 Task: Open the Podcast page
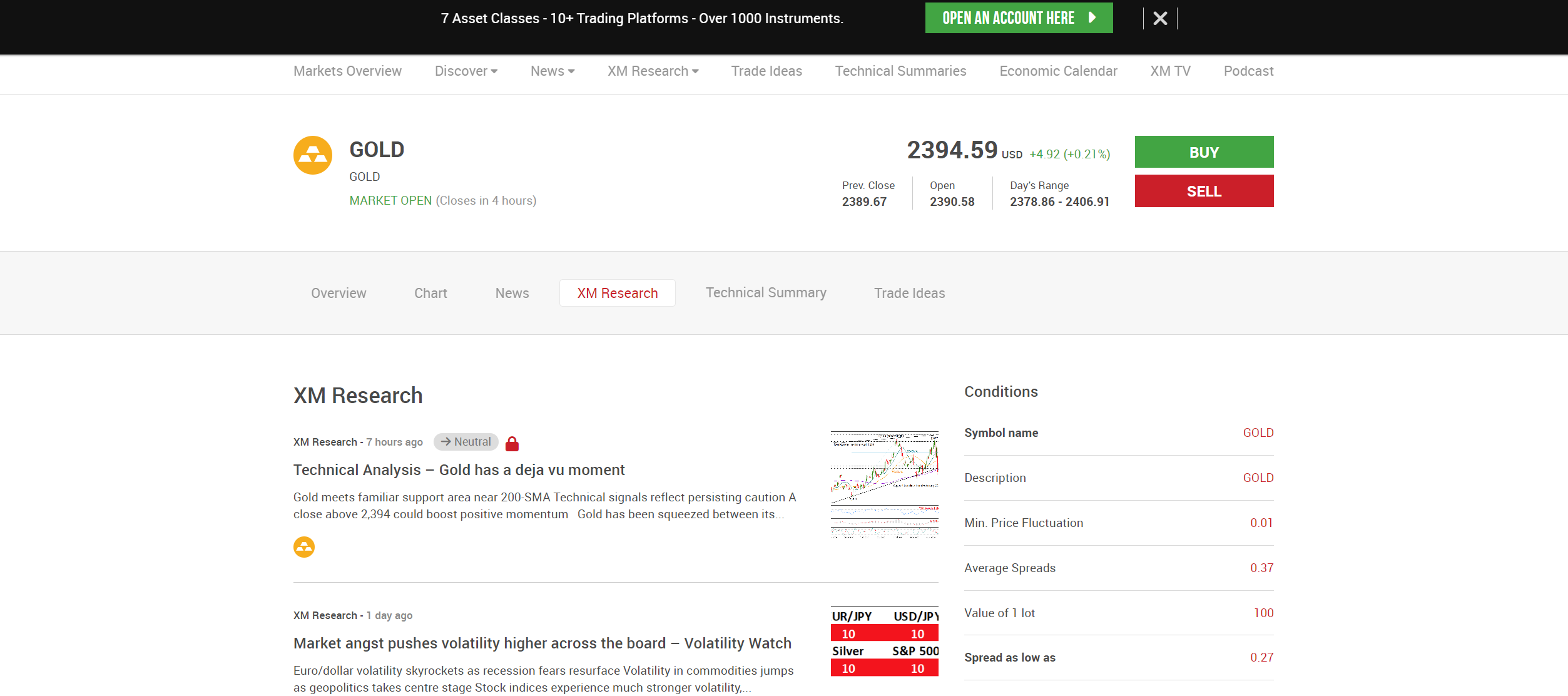(x=1248, y=71)
